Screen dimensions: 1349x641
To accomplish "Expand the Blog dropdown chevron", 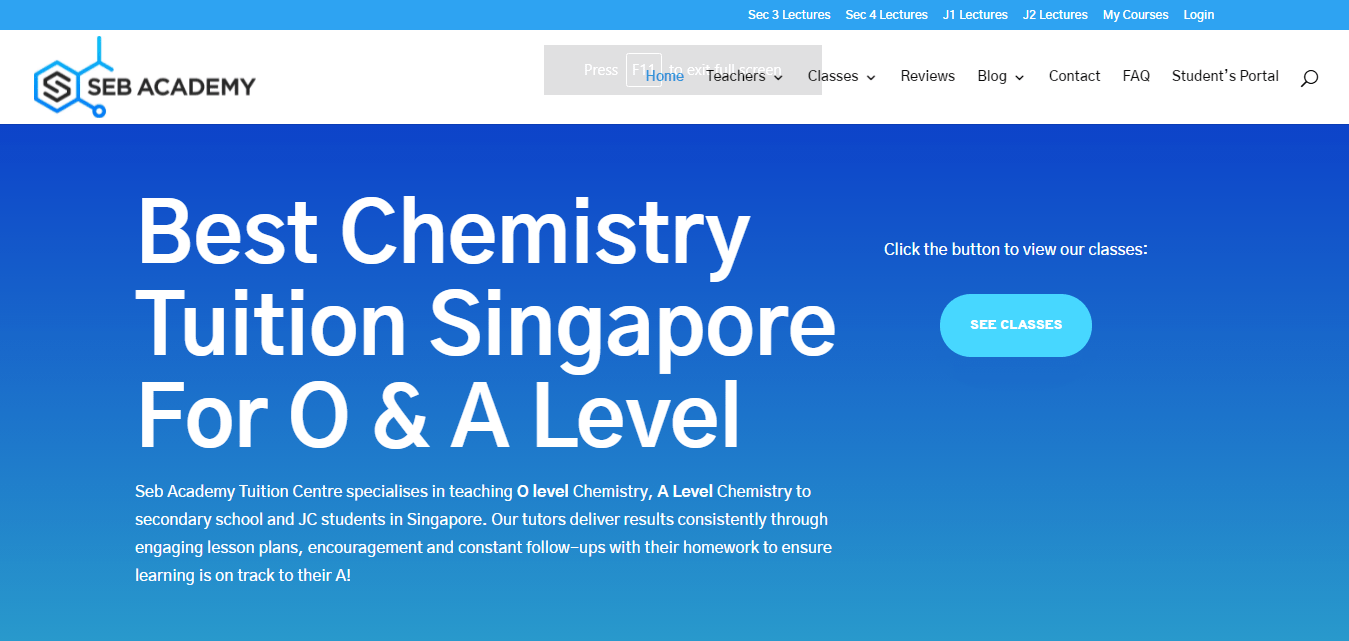I will click(x=1019, y=77).
